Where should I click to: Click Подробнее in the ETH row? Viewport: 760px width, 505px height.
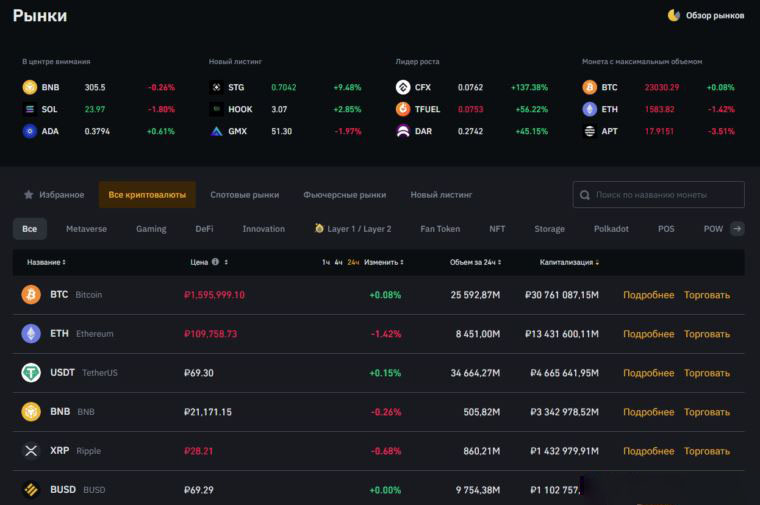coord(649,334)
